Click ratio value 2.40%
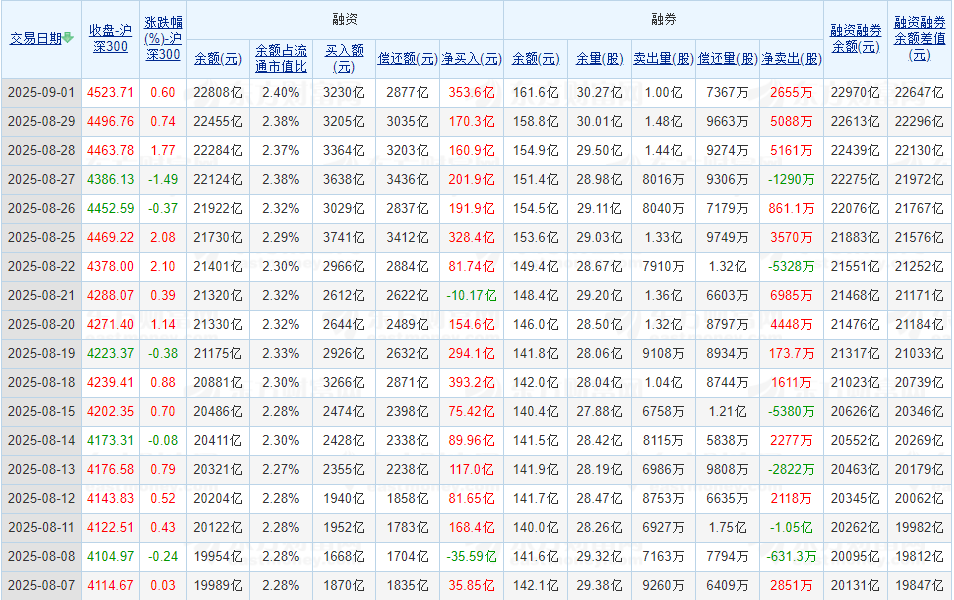The height and width of the screenshot is (600, 954). tap(280, 92)
